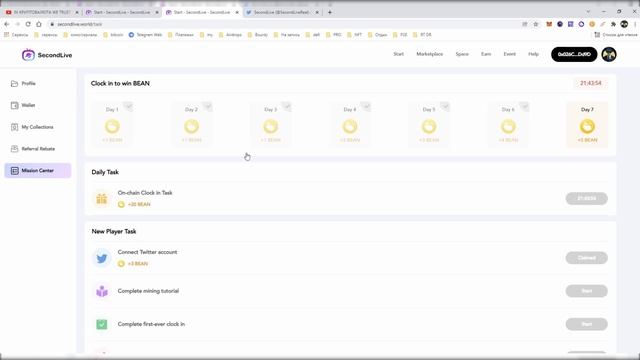Bookmark this page with the star icon
The width and height of the screenshot is (640, 360).
(536, 24)
